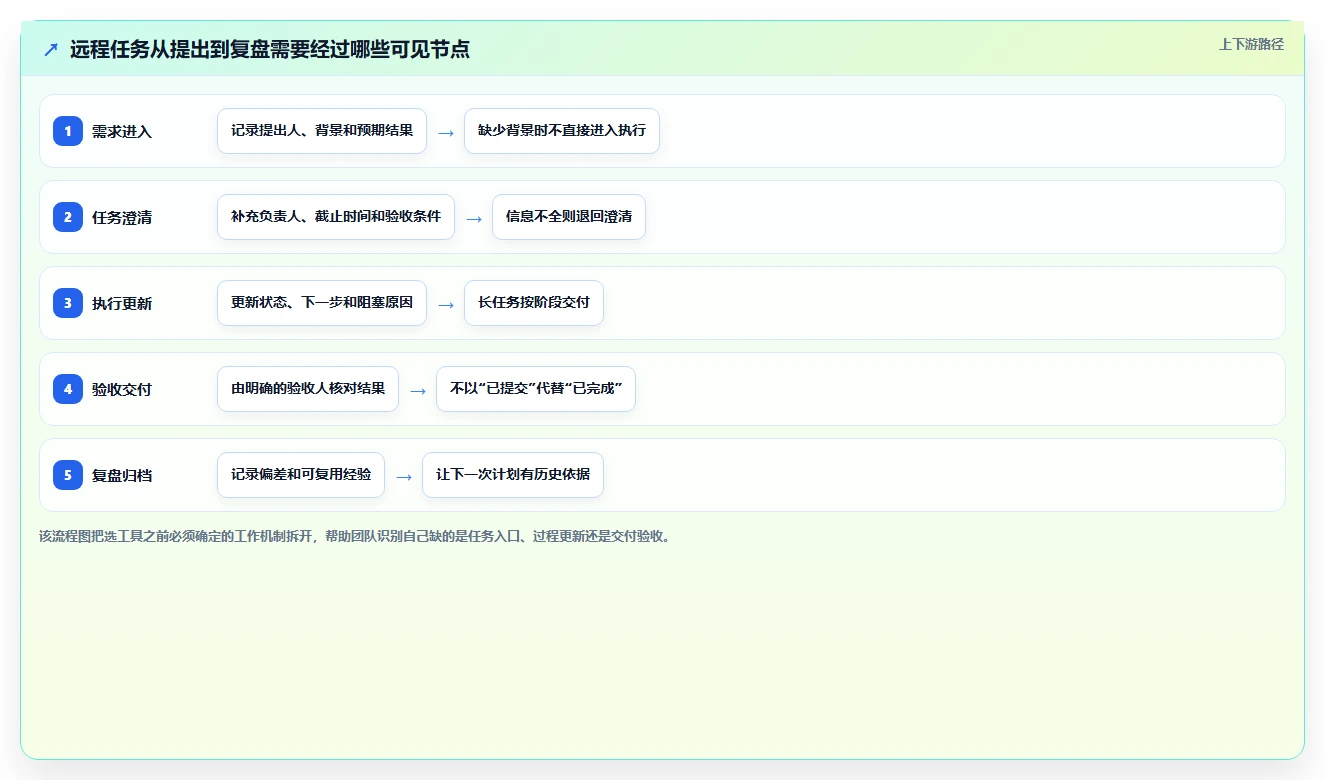
Task: Click the 记录偏差和可复用经验 node
Action: tap(301, 475)
